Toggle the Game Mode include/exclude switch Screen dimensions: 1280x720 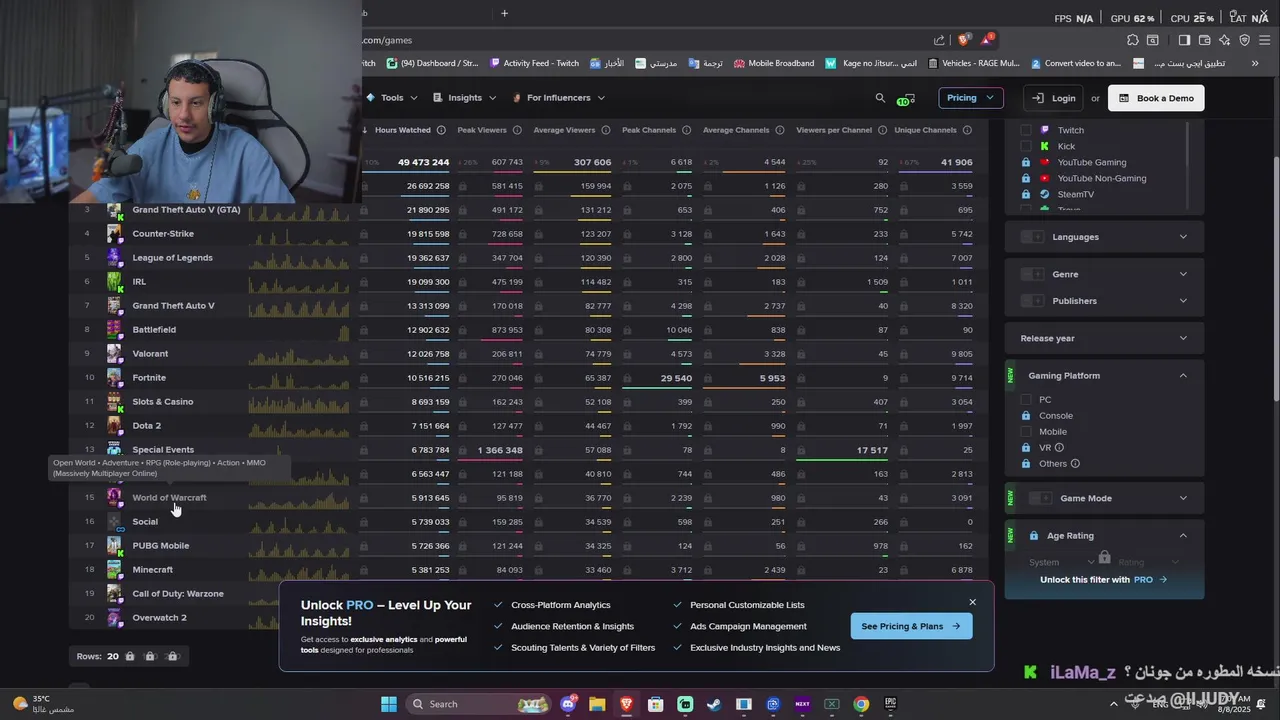tap(1041, 498)
